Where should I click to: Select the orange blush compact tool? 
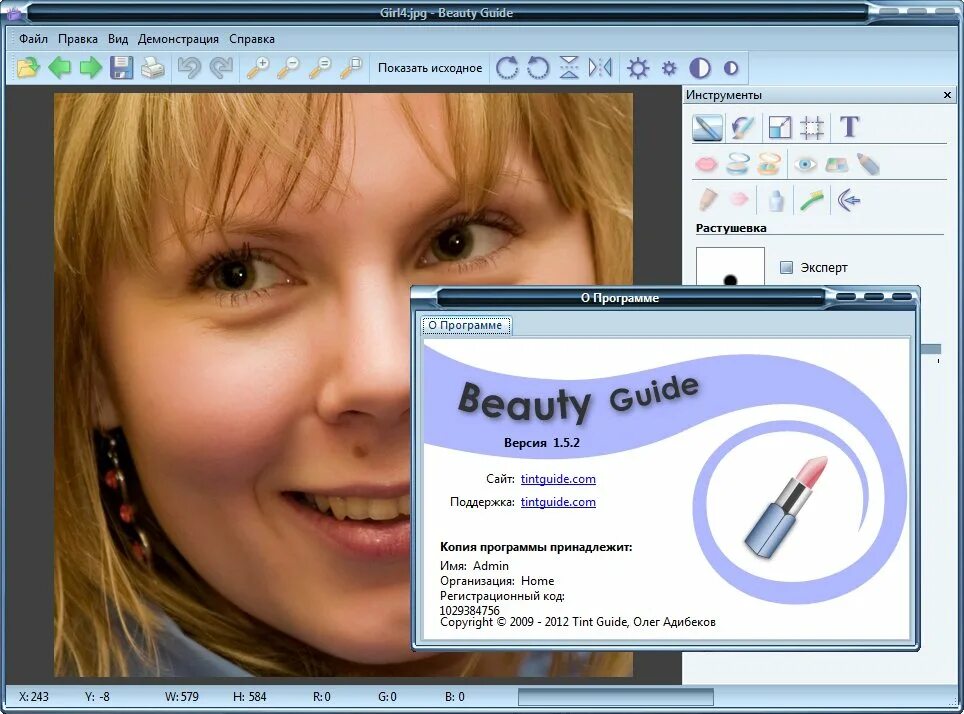[768, 164]
